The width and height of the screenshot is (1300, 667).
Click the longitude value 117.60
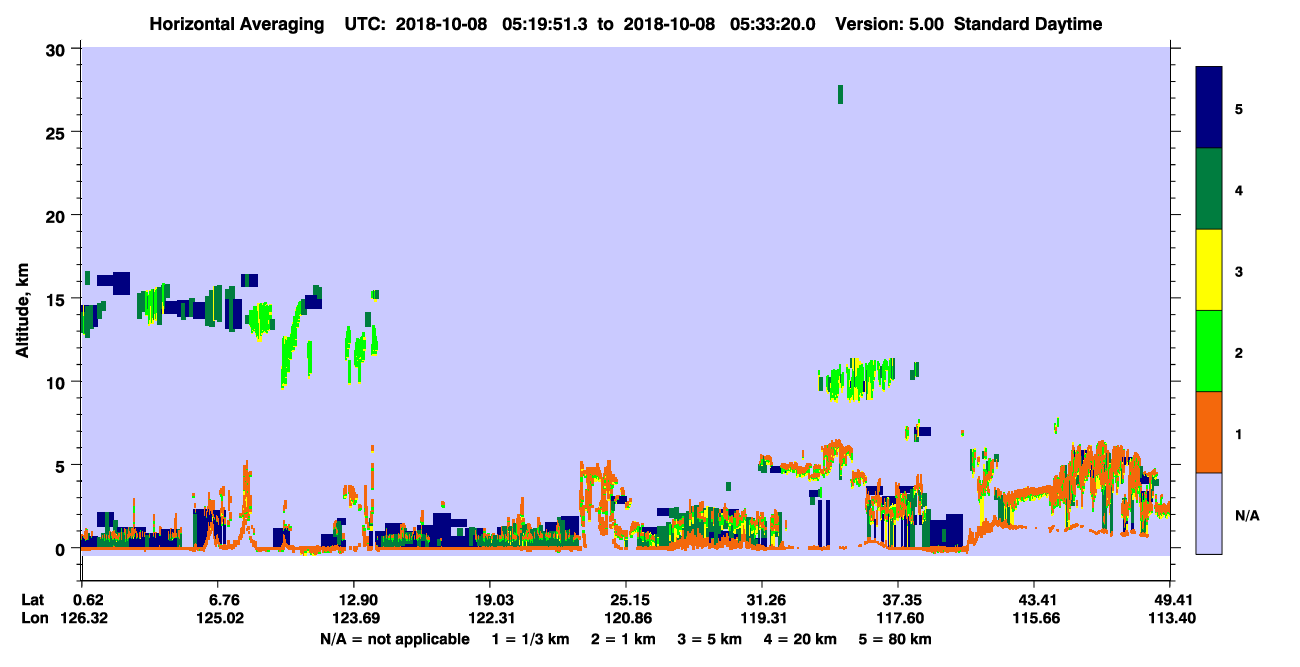pyautogui.click(x=898, y=618)
